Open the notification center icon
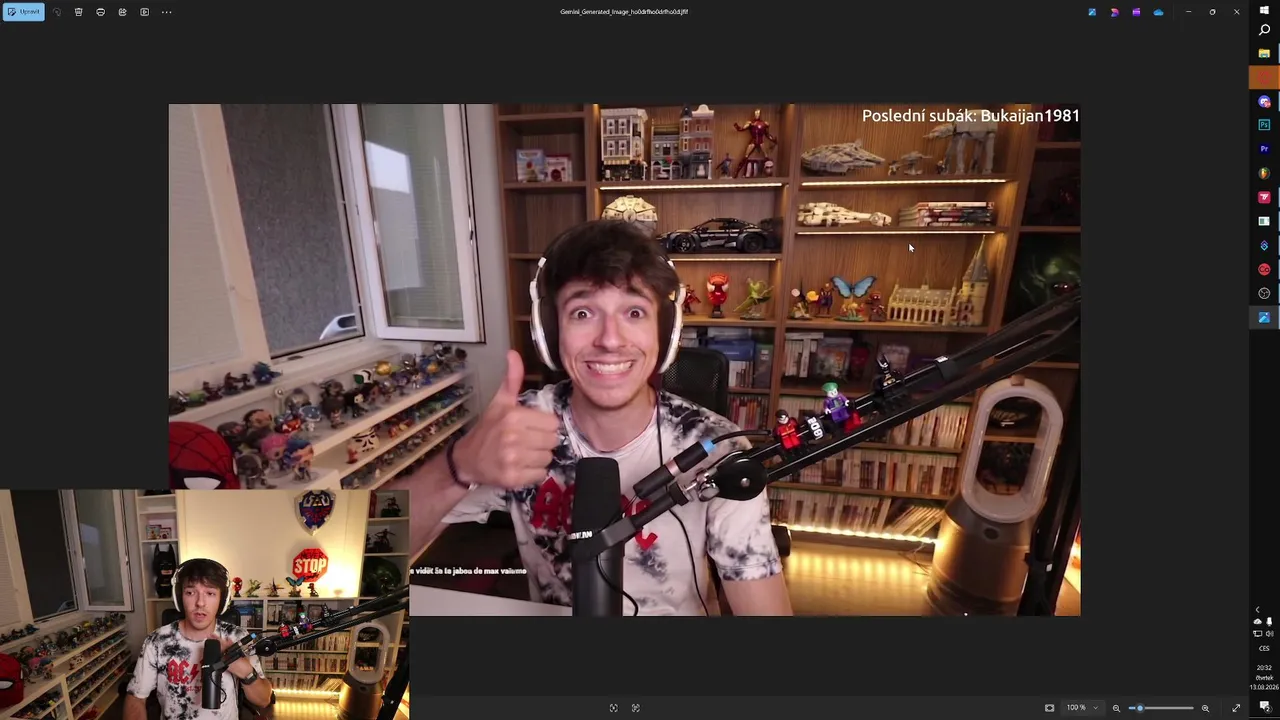1280x720 pixels. [1264, 707]
